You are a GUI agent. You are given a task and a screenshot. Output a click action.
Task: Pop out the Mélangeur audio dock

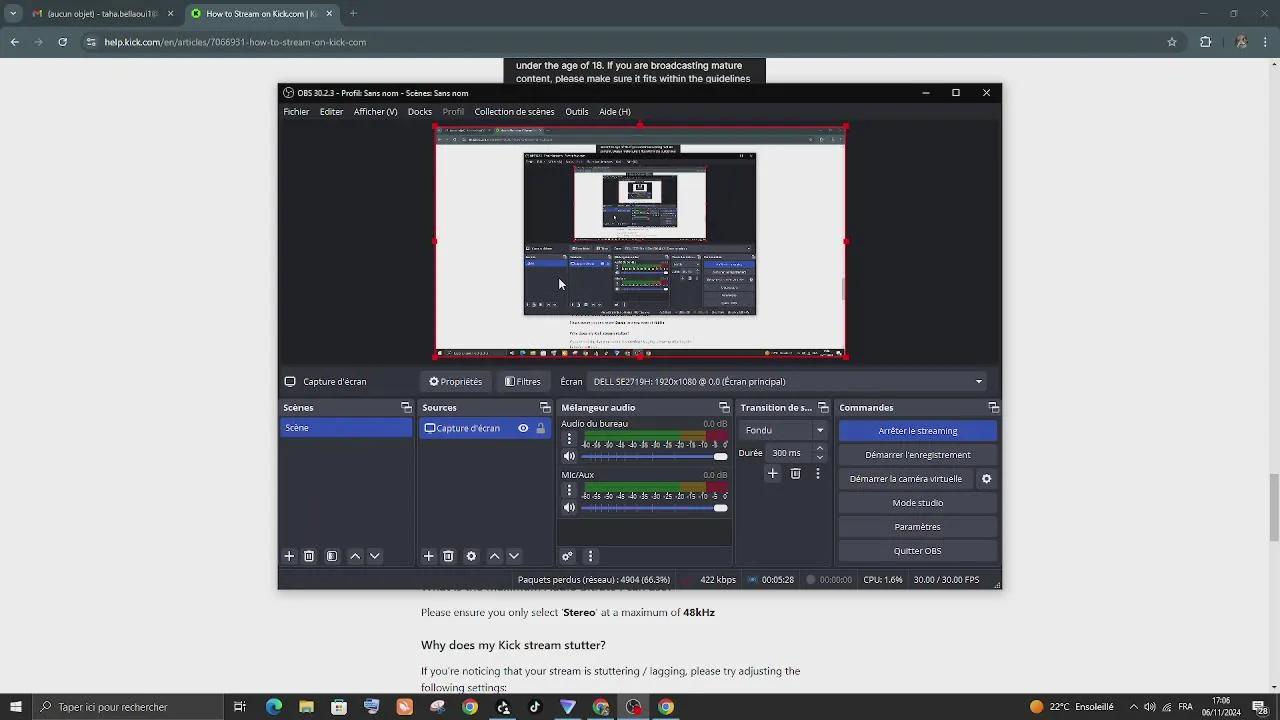coord(724,407)
